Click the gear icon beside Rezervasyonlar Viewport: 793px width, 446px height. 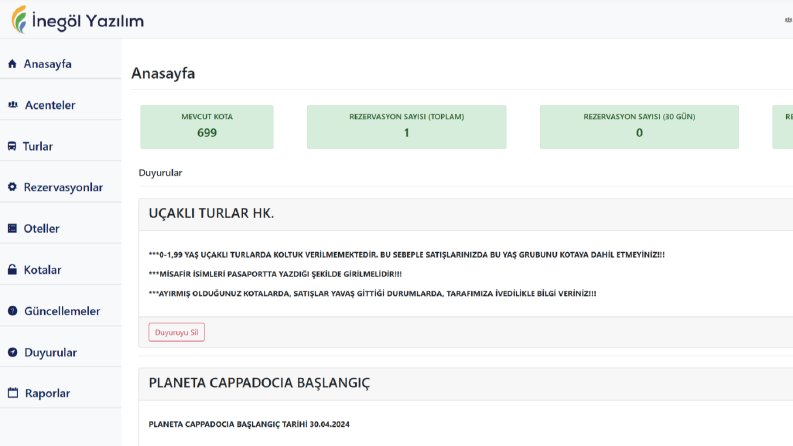tap(12, 187)
